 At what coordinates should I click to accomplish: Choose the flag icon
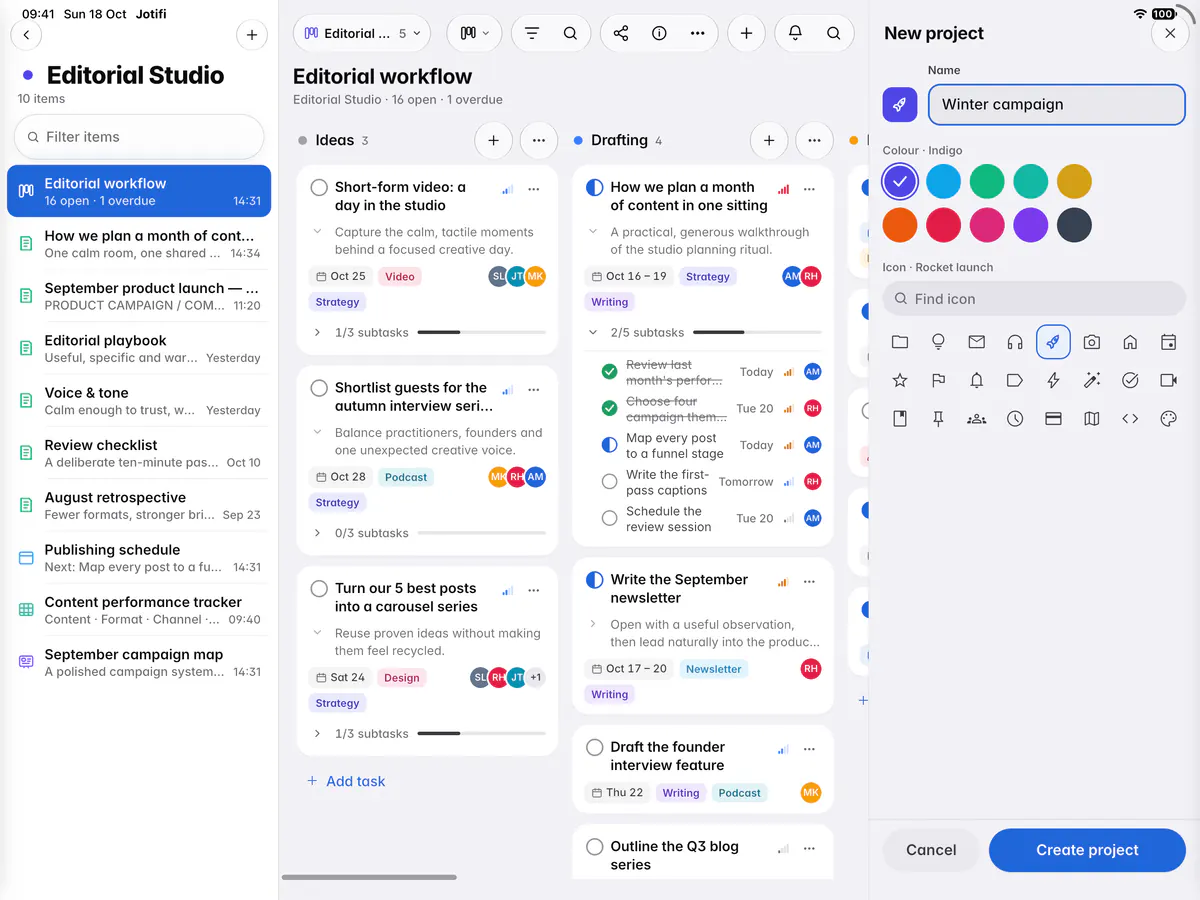tap(938, 380)
